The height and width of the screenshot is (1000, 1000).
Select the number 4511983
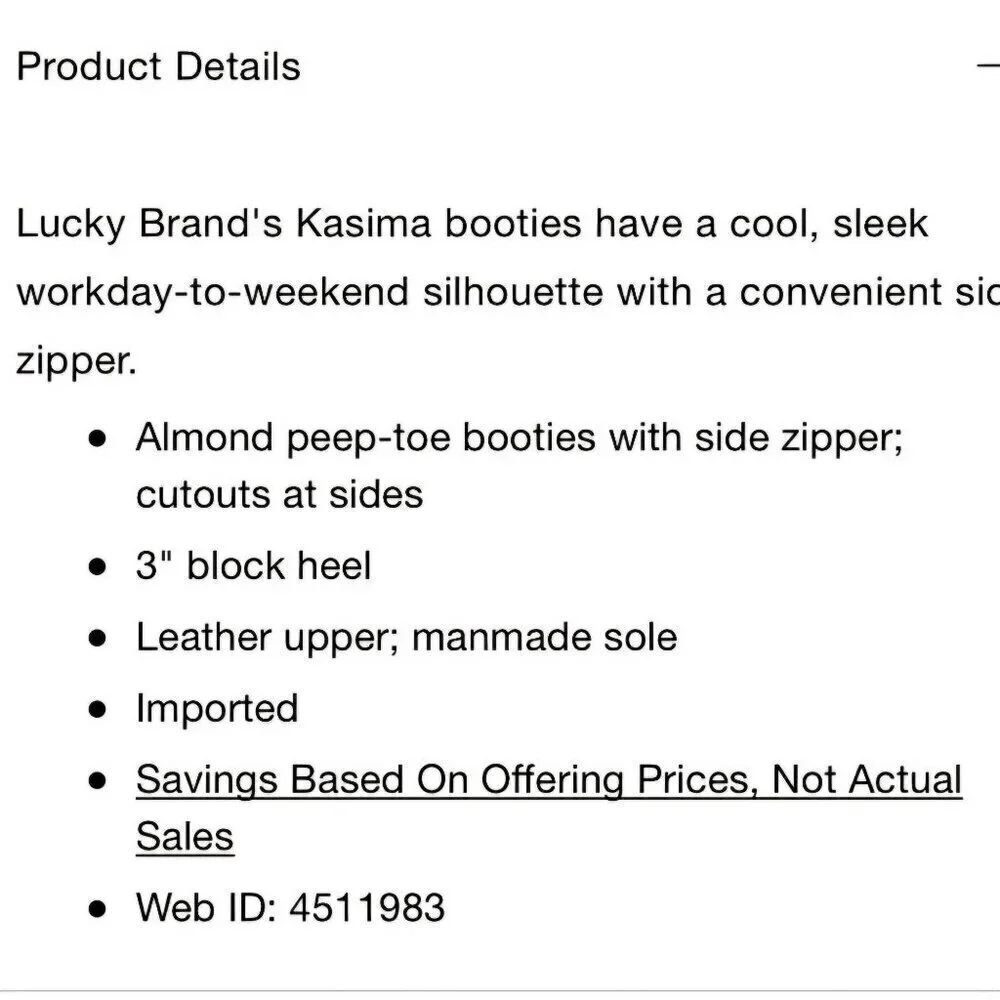click(367, 907)
